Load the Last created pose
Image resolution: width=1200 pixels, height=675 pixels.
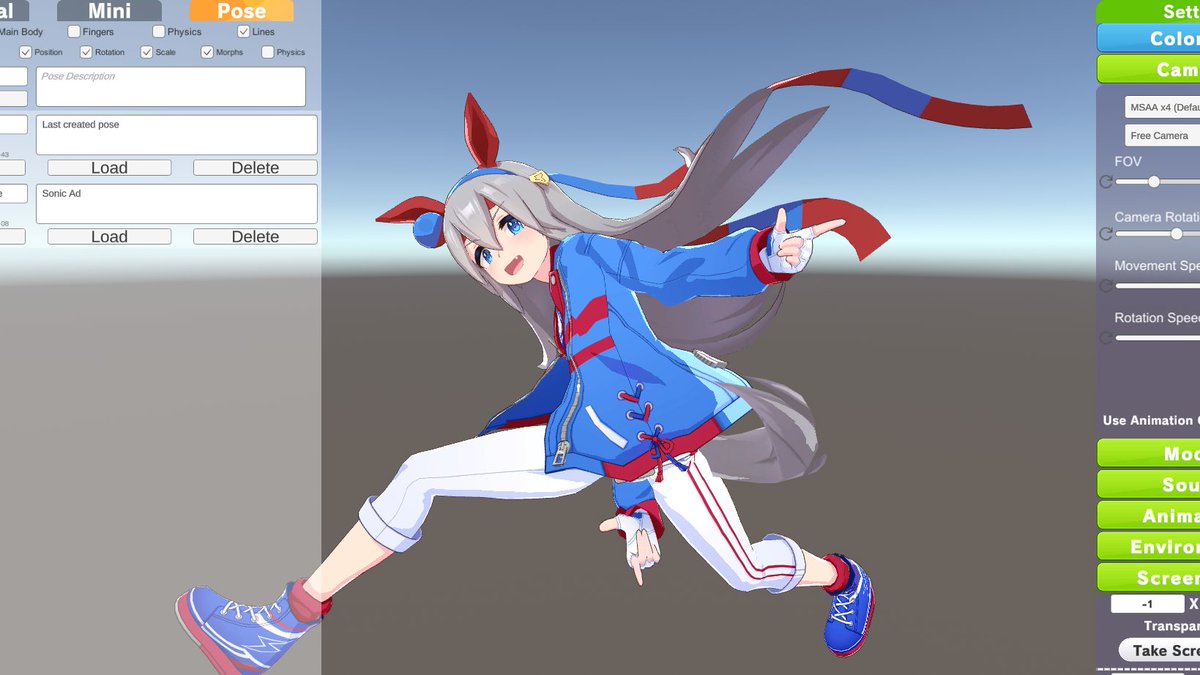coord(109,168)
